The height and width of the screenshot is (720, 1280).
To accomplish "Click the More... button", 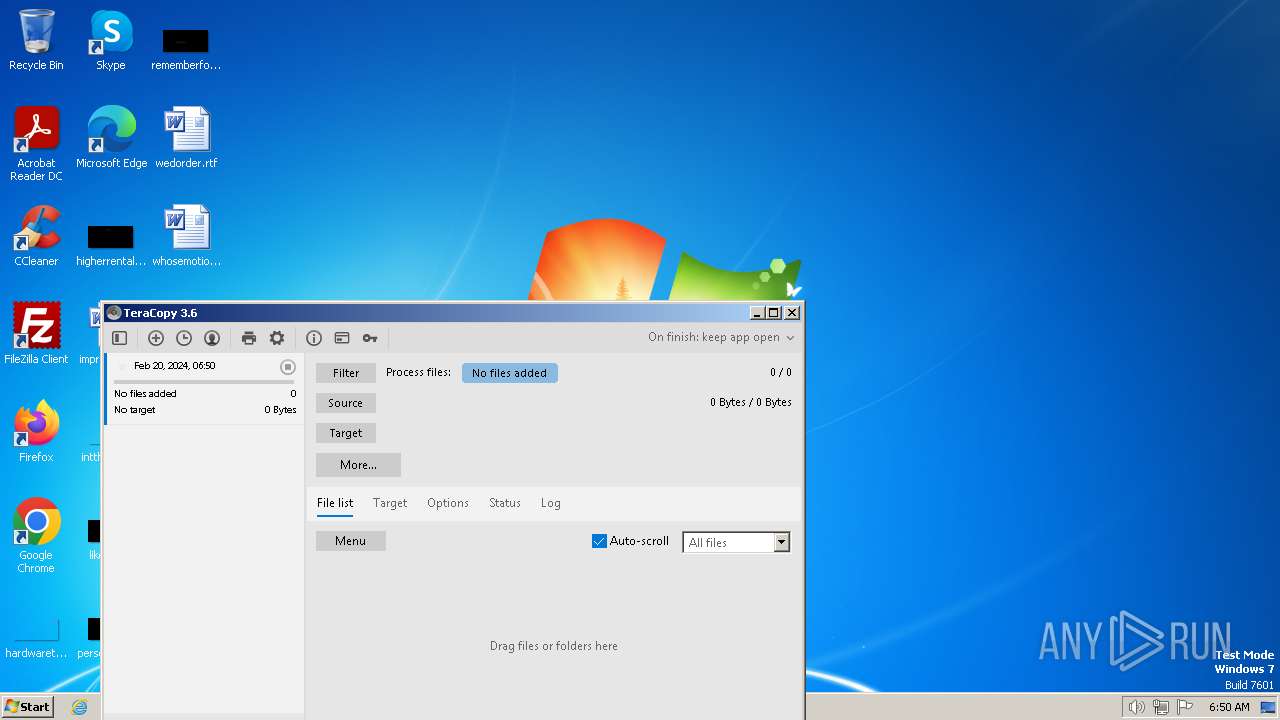I will click(358, 465).
